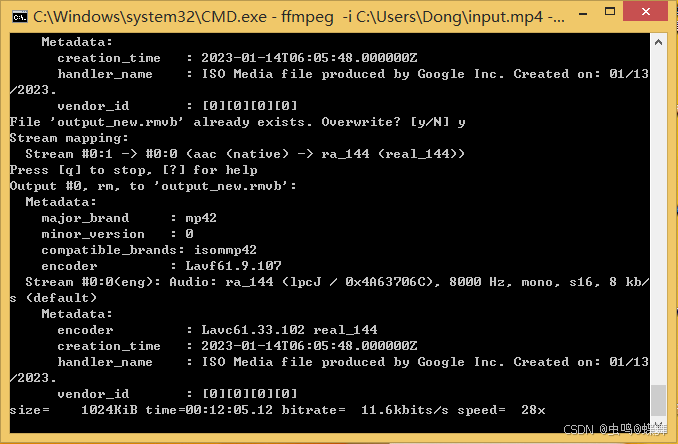
Task: Click the window title bar text
Action: coord(298,16)
